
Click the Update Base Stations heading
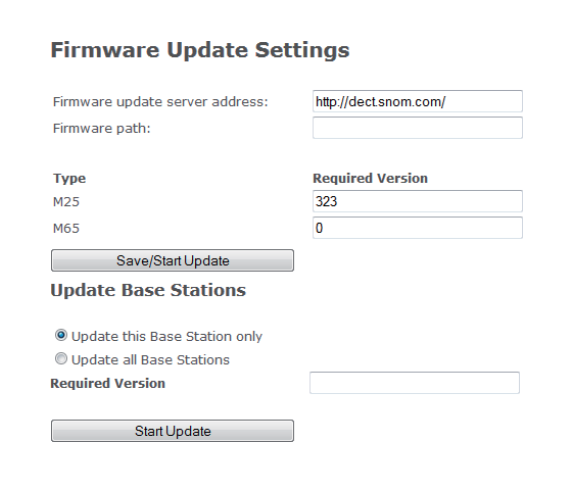[148, 290]
